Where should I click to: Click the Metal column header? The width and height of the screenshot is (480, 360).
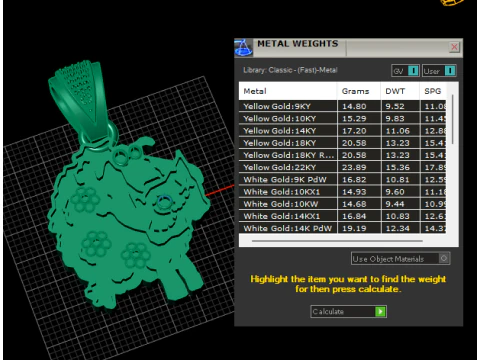[x=288, y=91]
